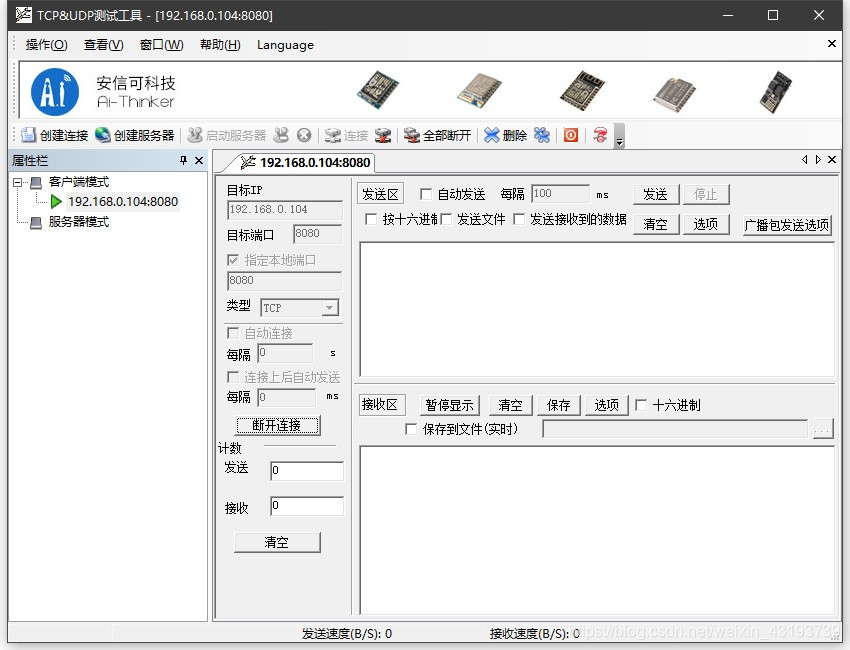Click the 清空 button under the counters

pos(276,542)
